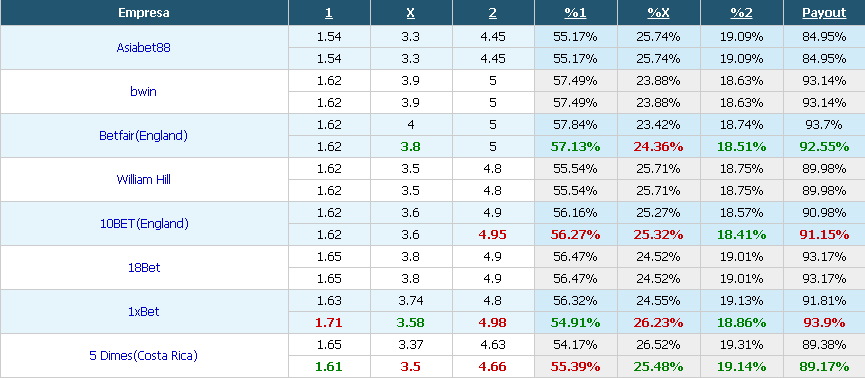Sort by the %1 column header

coord(575,13)
